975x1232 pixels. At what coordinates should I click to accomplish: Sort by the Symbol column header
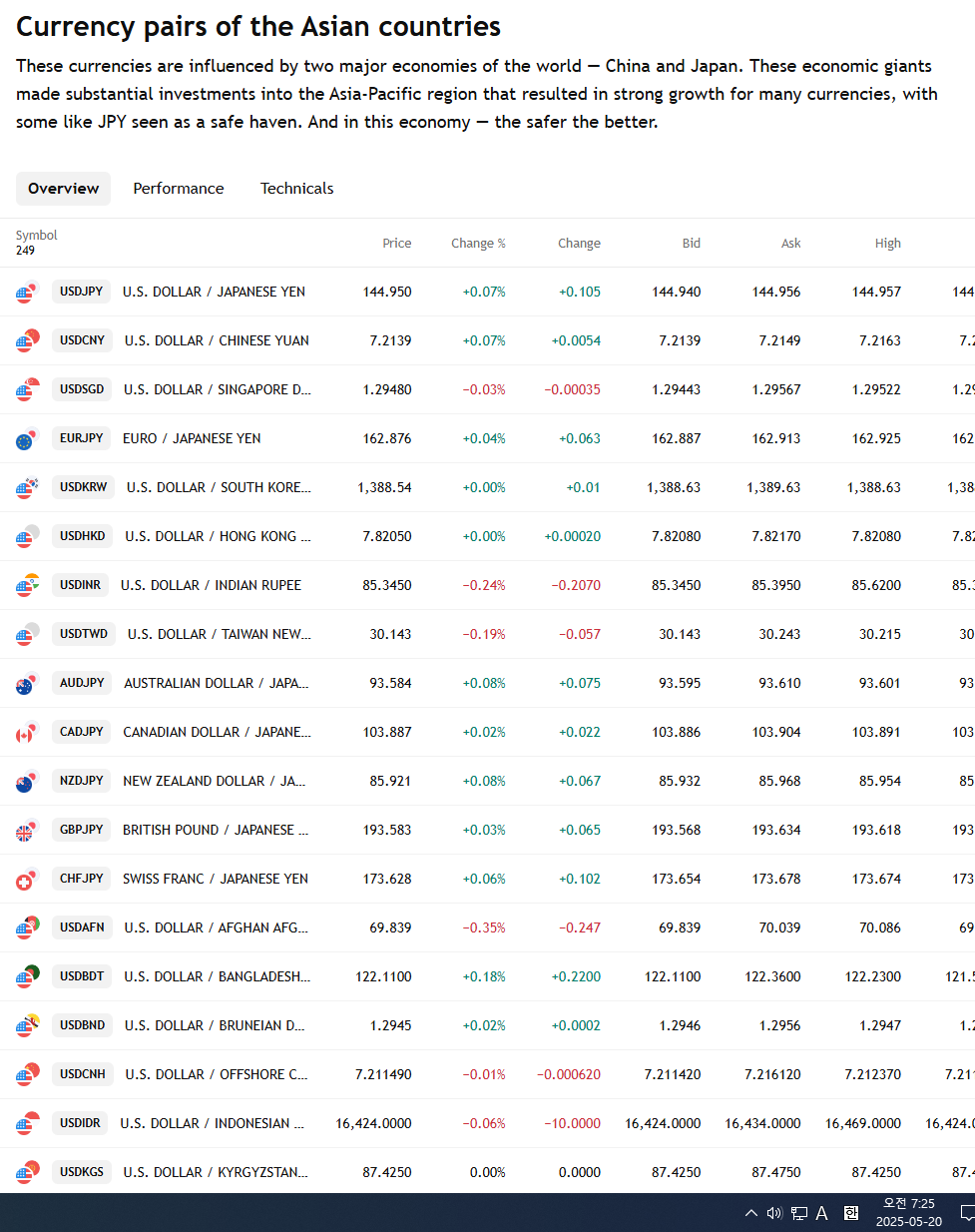36,236
